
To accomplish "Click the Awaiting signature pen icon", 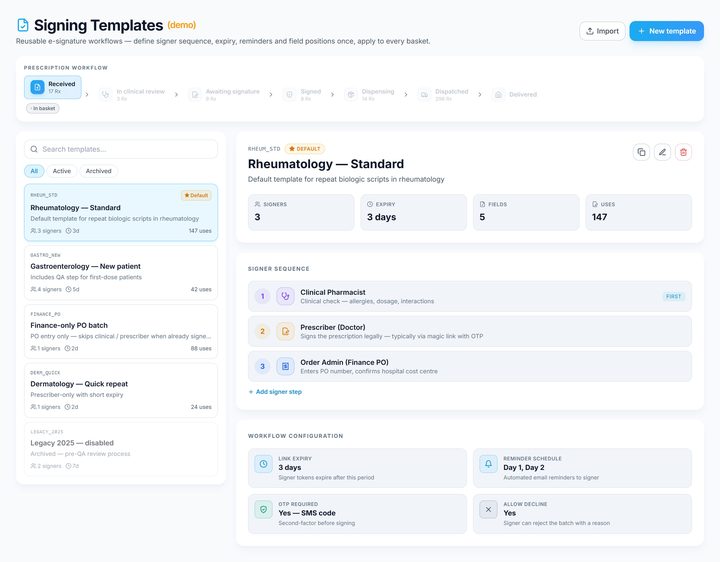I will 195,95.
